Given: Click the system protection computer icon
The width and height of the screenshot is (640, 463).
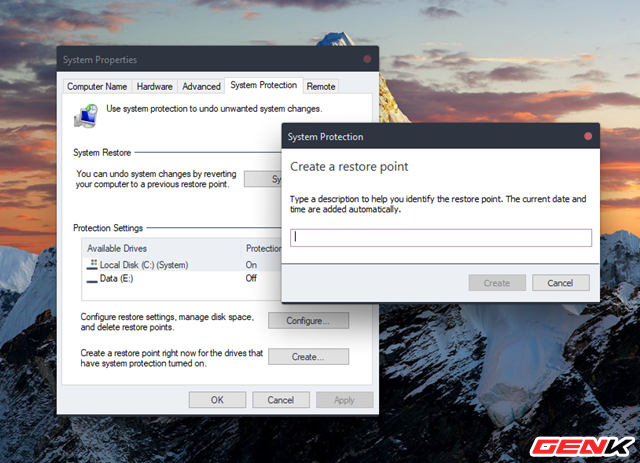Looking at the screenshot, I should click(x=87, y=117).
